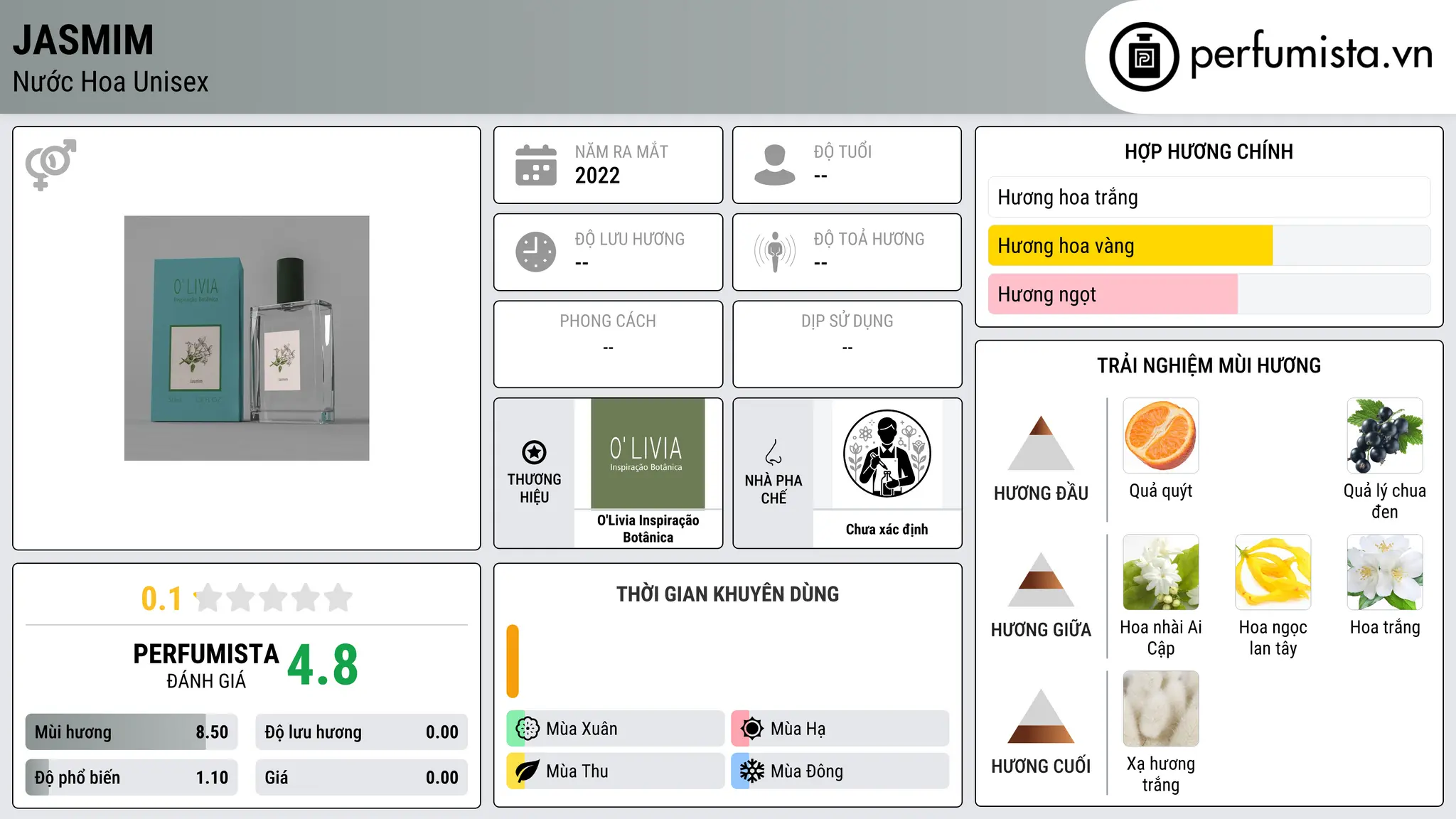Image resolution: width=1456 pixels, height=819 pixels.
Task: Click the perfumer illustration icon
Action: [x=887, y=454]
